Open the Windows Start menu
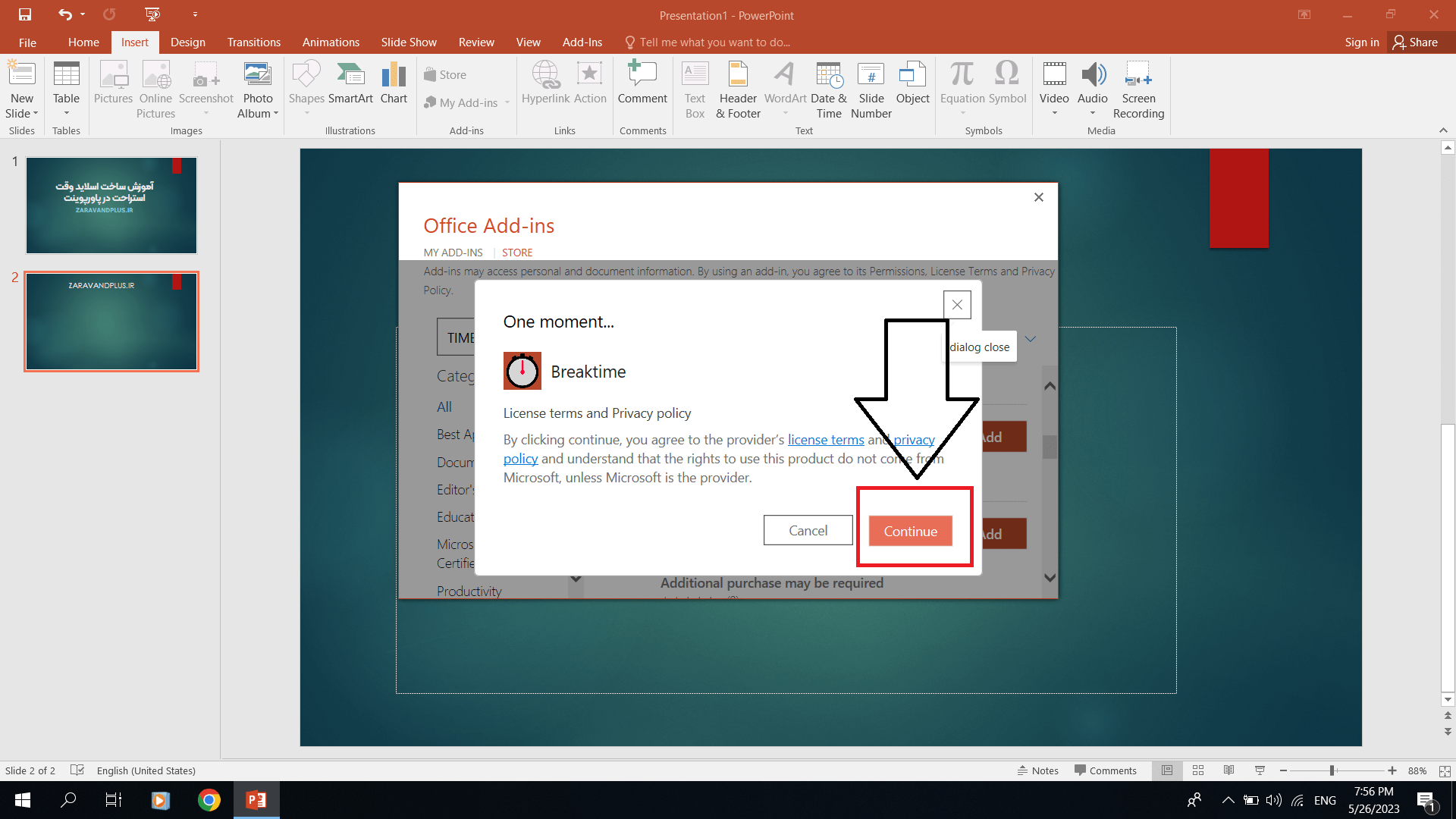The height and width of the screenshot is (819, 1456). coord(23,800)
